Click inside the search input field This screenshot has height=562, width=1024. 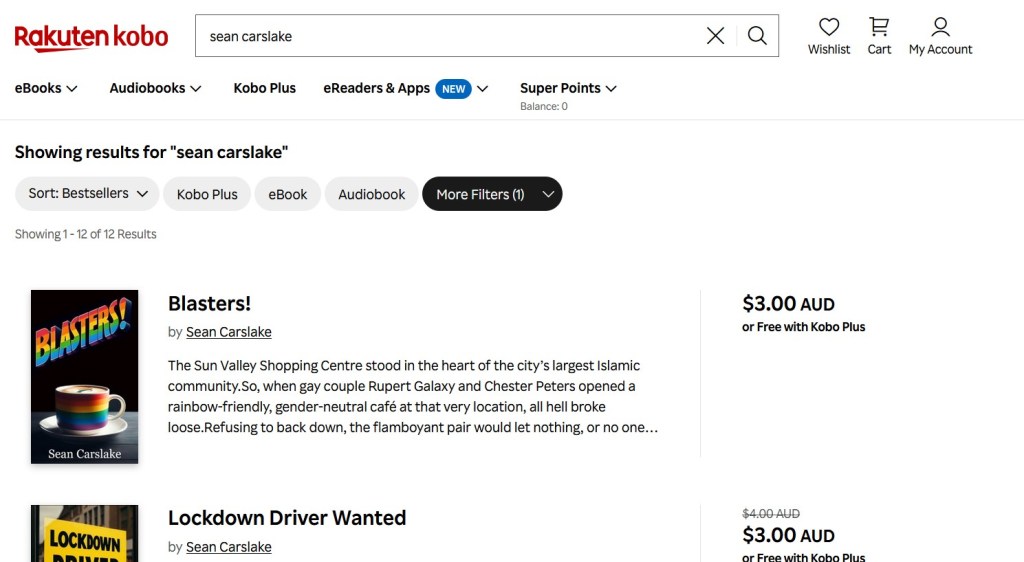click(450, 36)
